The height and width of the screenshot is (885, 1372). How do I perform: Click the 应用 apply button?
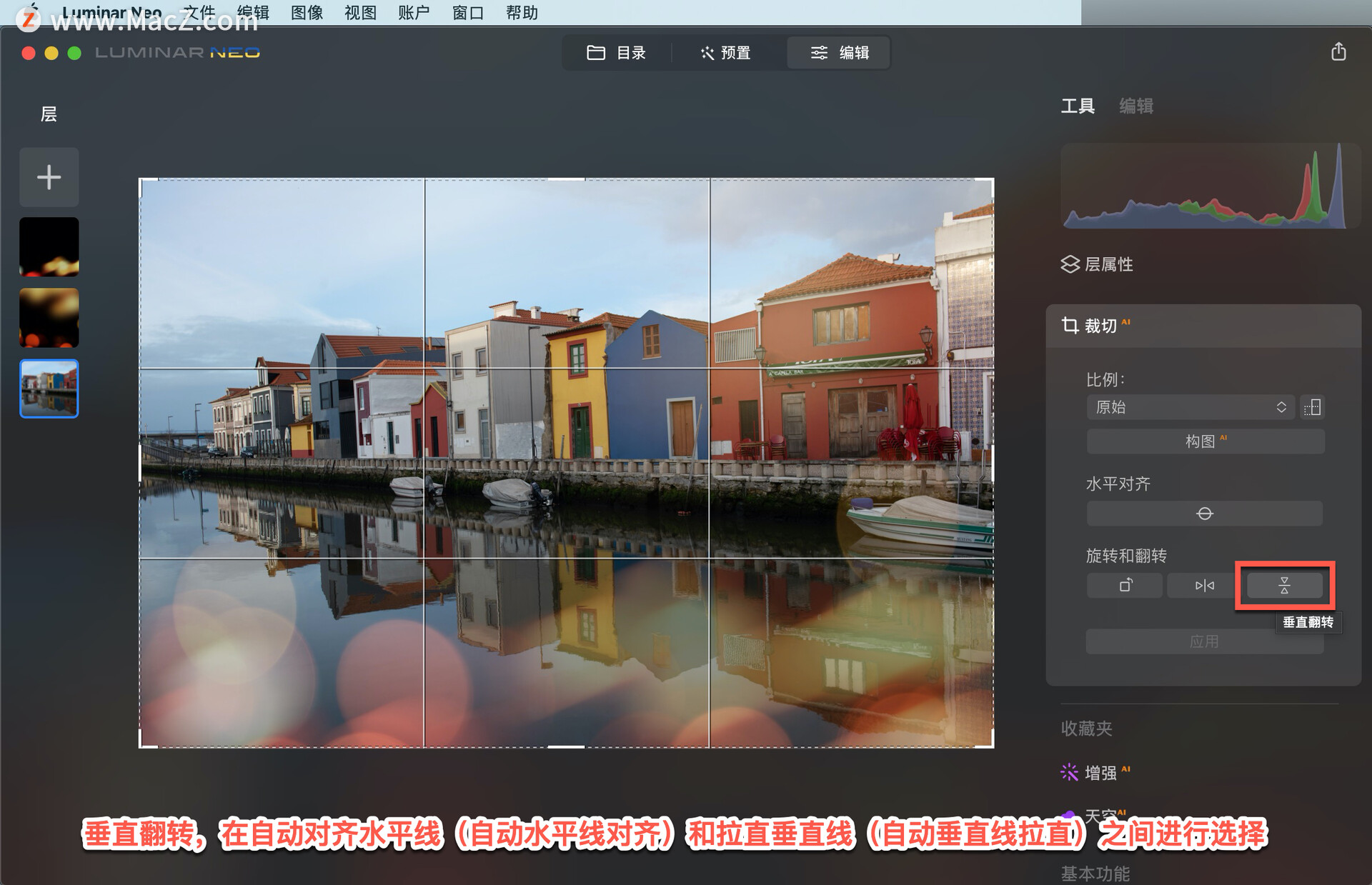pyautogui.click(x=1204, y=641)
